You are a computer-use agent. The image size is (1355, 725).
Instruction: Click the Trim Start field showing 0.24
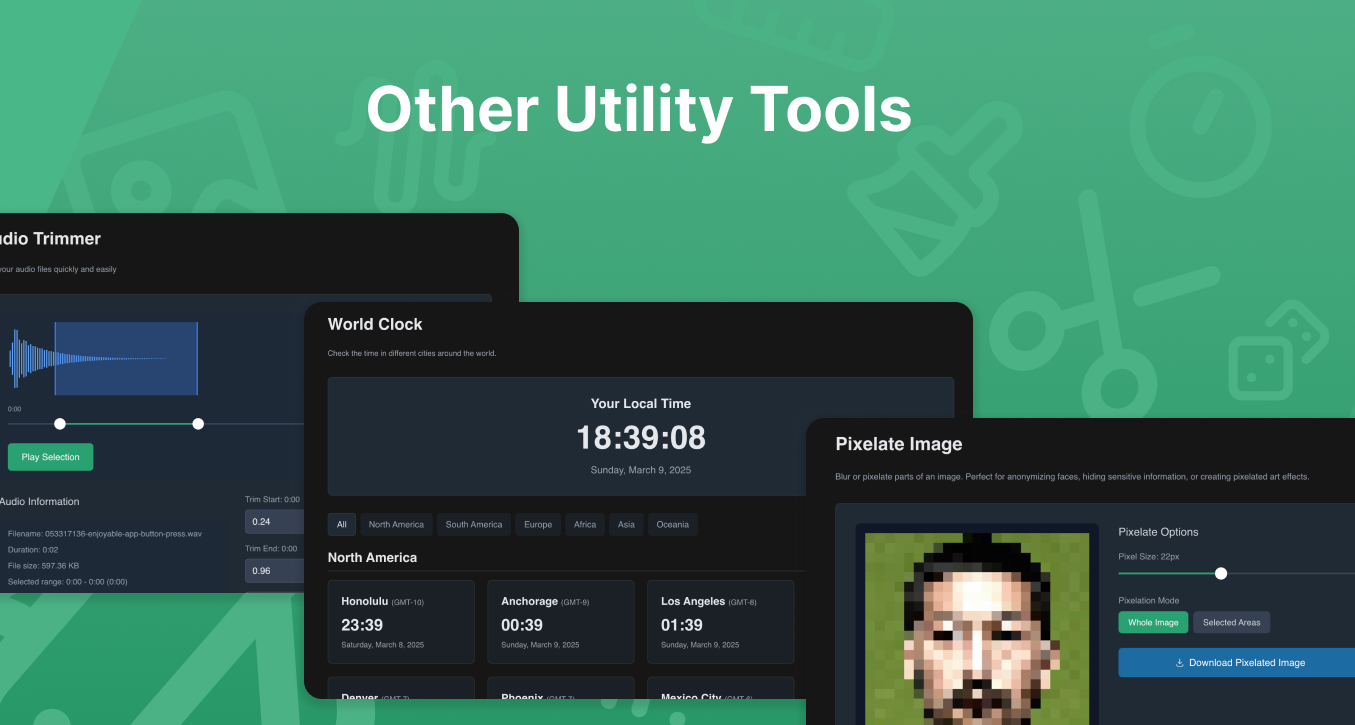click(x=275, y=522)
